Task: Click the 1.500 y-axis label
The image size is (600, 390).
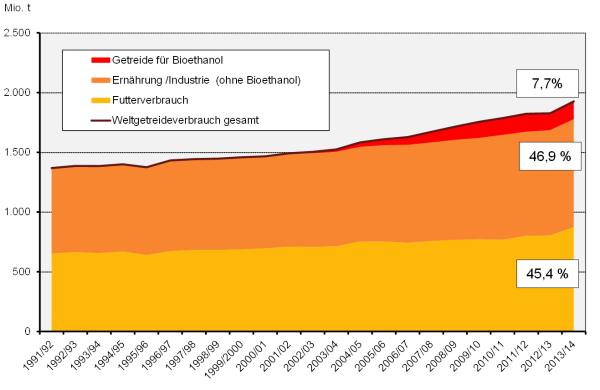Action: pyautogui.click(x=17, y=152)
